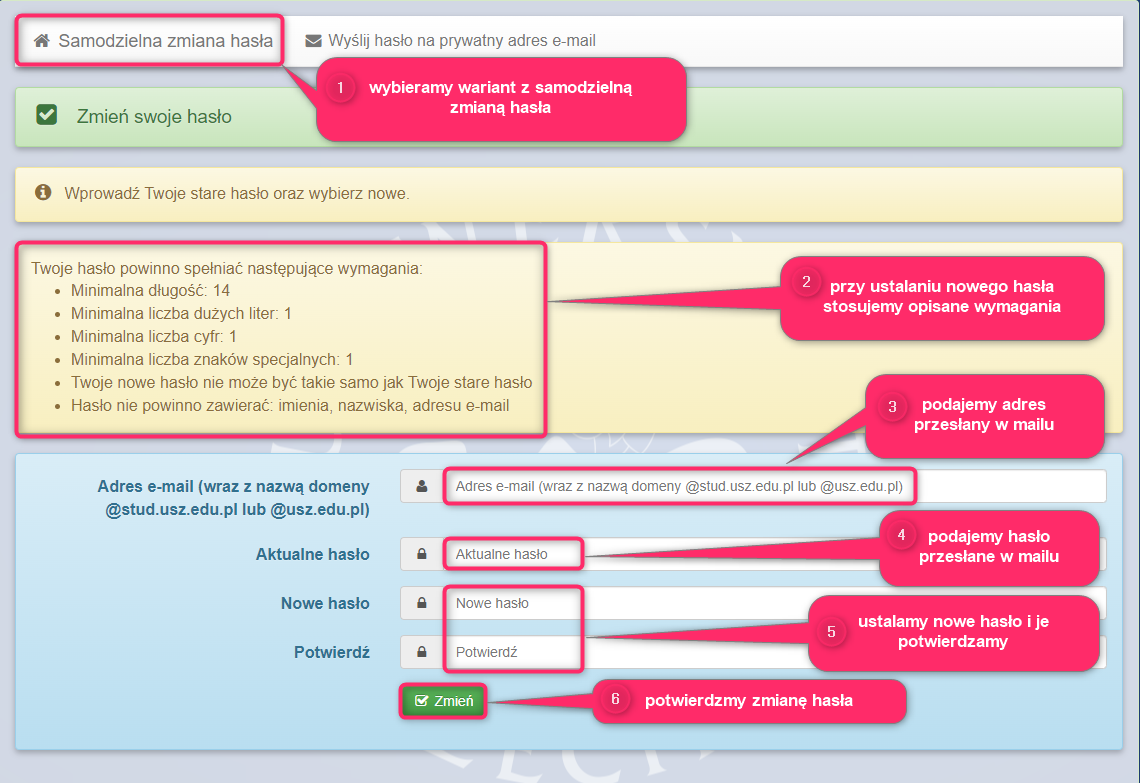Click the green checkmark beside Zmień swoje hasło
The width and height of the screenshot is (1140, 783).
[x=46, y=115]
